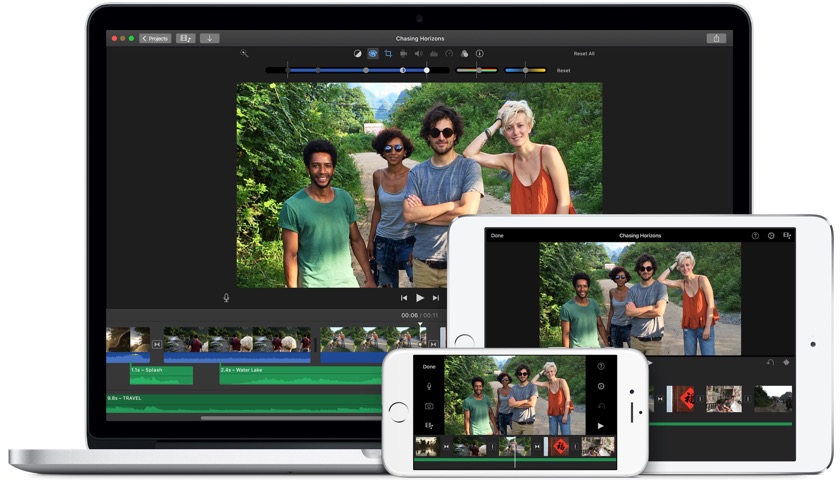840x480 pixels.
Task: Toggle the transition between first two Mac clips
Action: (x=157, y=344)
